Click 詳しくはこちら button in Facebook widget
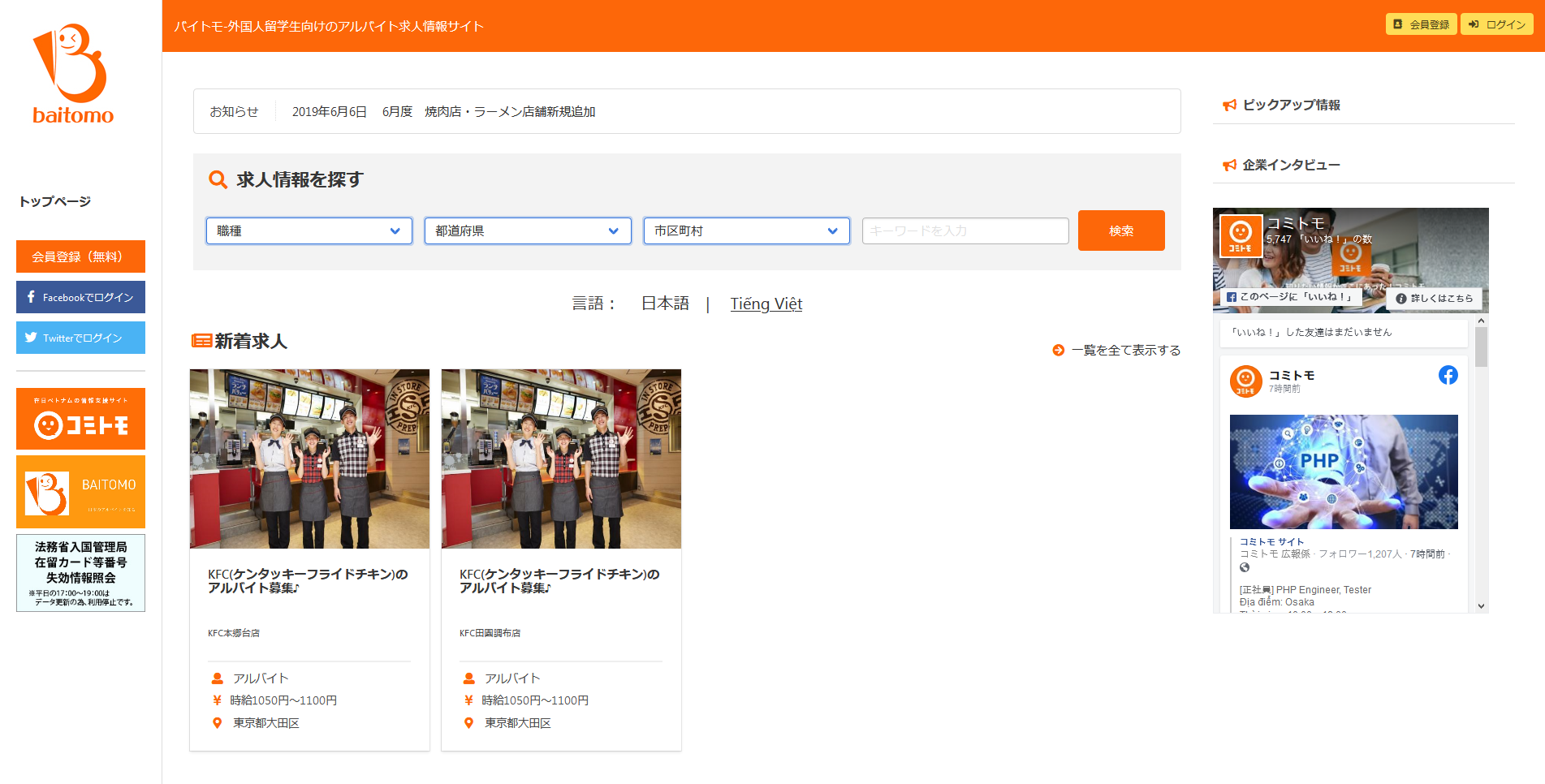 pos(1435,298)
